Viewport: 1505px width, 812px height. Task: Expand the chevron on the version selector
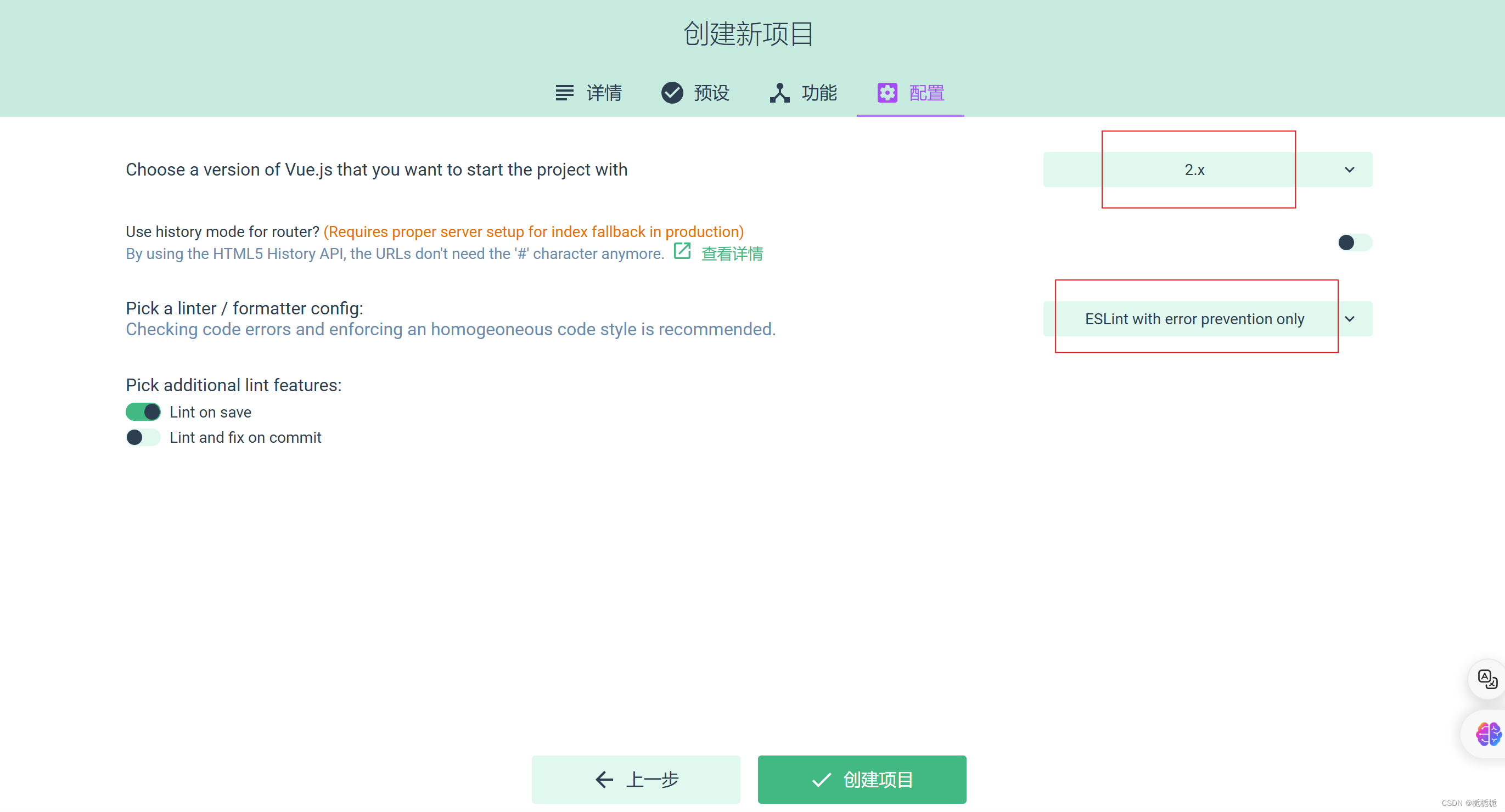click(x=1350, y=170)
